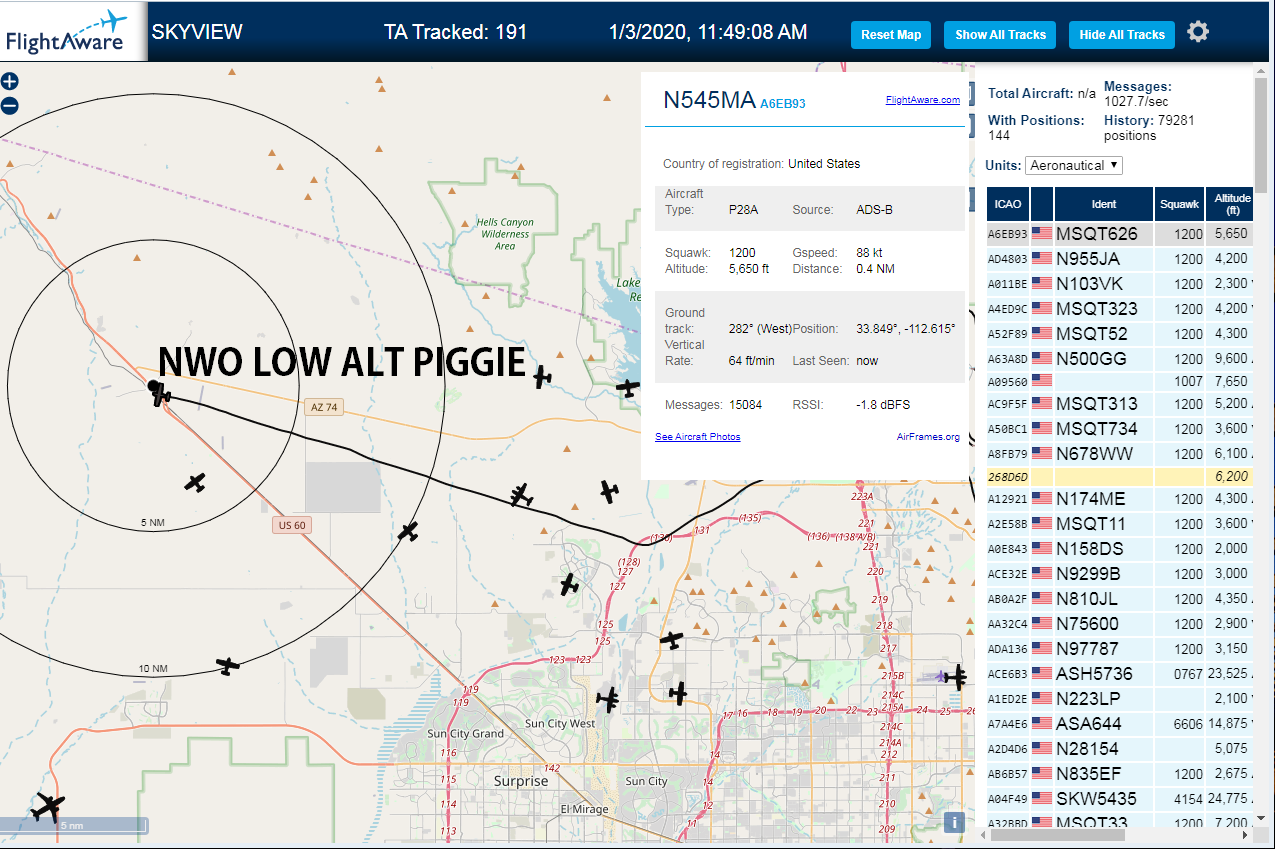1275x849 pixels.
Task: Sort table by Squawk column header
Action: point(1179,204)
